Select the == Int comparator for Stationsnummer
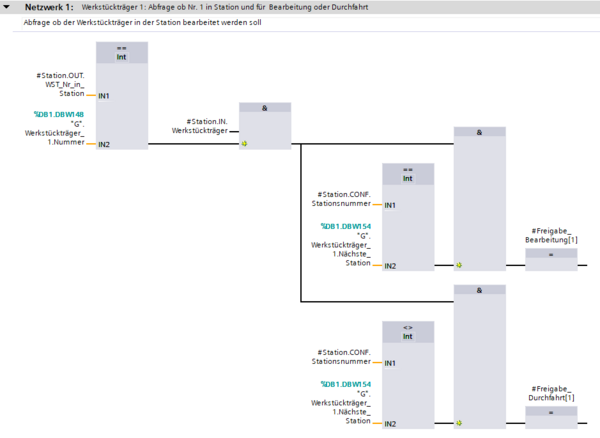The image size is (600, 438). point(407,174)
